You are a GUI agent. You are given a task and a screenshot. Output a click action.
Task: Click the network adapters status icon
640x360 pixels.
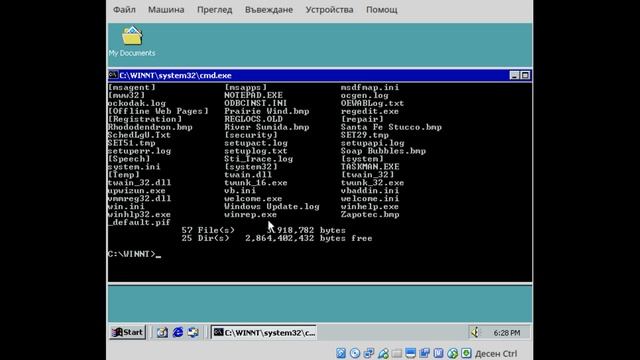[x=369, y=353]
